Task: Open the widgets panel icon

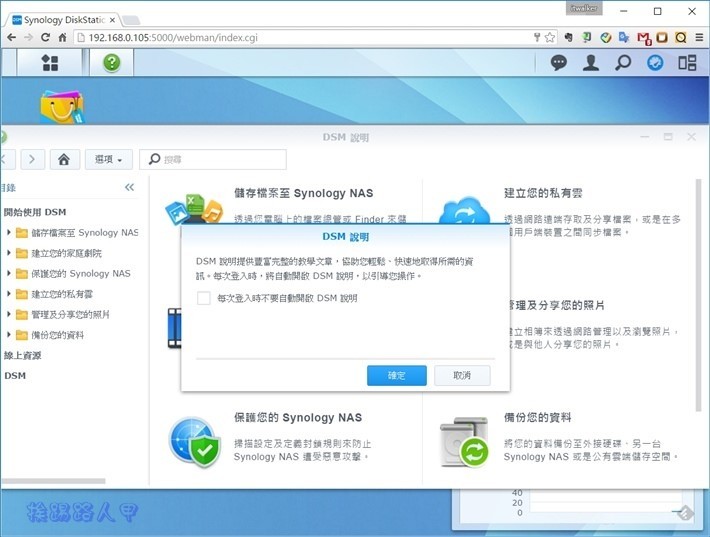Action: (x=687, y=62)
